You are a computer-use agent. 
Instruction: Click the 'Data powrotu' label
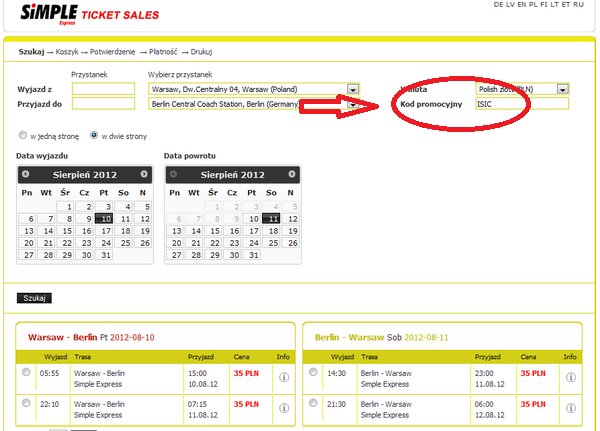[x=190, y=156]
